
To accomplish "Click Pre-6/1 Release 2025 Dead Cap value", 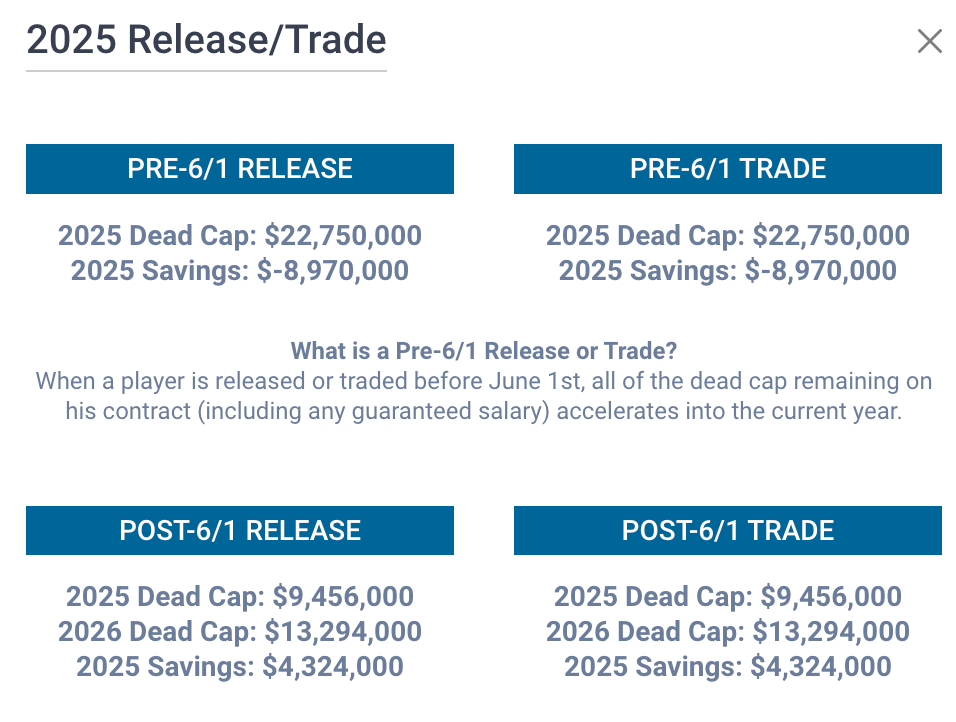I will click(343, 236).
